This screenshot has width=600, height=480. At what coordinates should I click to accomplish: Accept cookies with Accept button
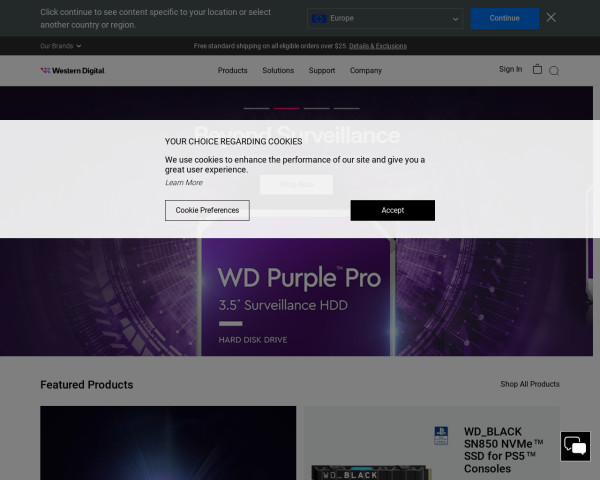click(x=393, y=210)
